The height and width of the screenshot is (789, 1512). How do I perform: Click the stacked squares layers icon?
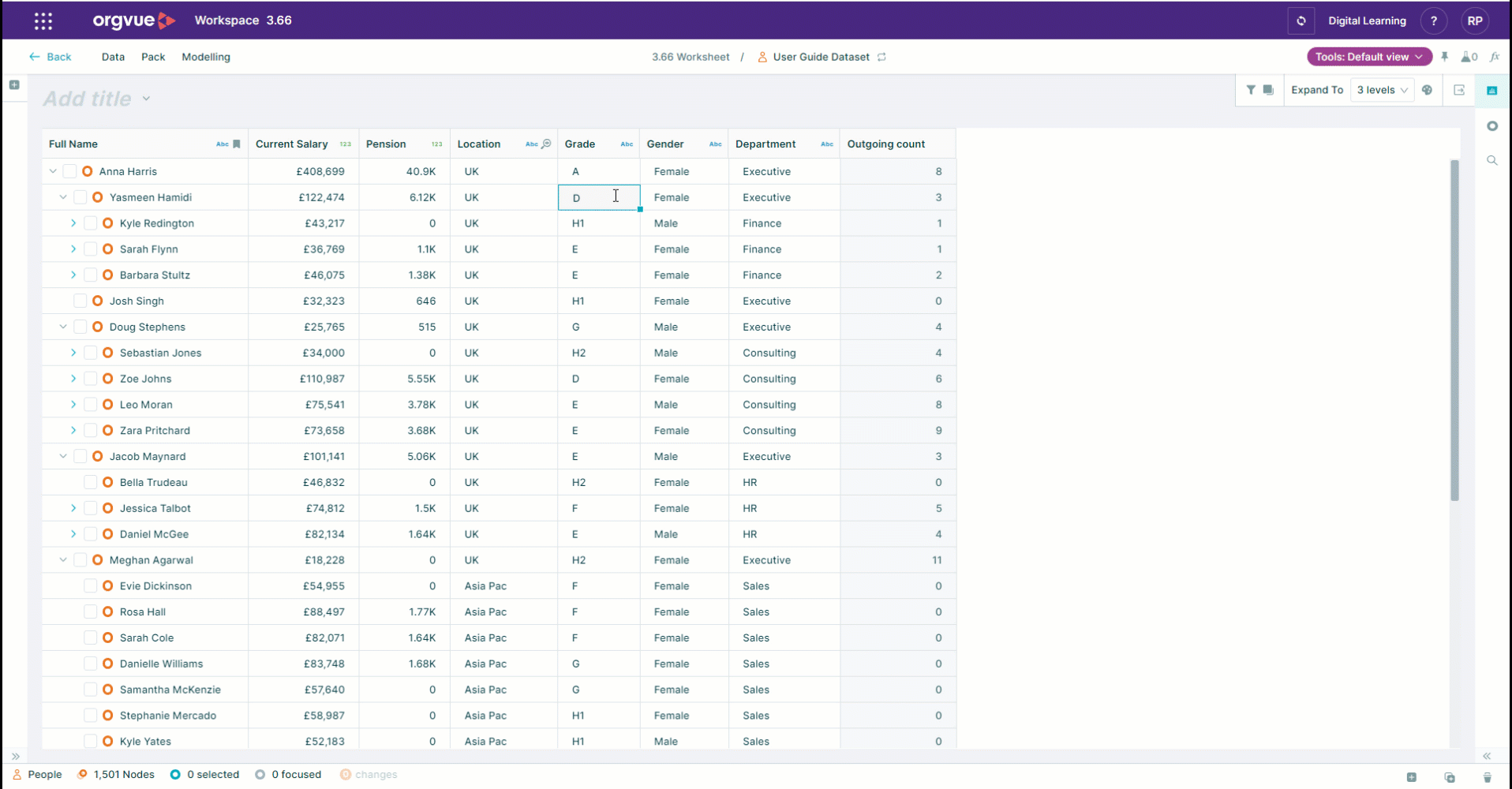tap(1268, 90)
